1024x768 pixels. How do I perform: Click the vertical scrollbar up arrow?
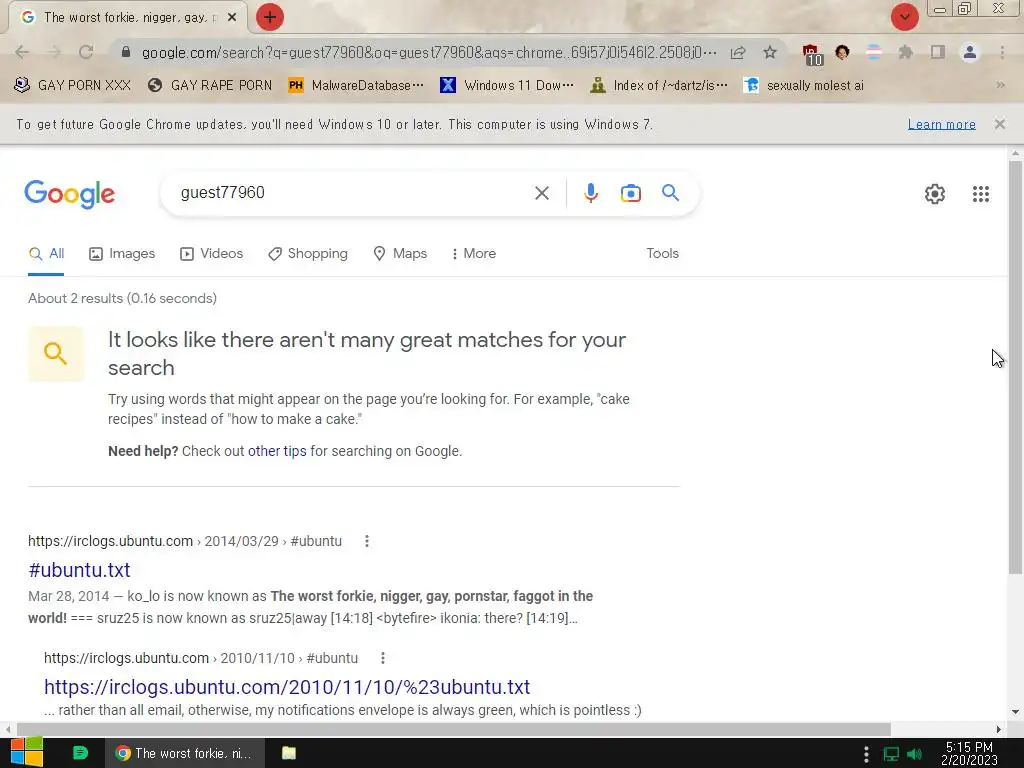click(x=1015, y=153)
